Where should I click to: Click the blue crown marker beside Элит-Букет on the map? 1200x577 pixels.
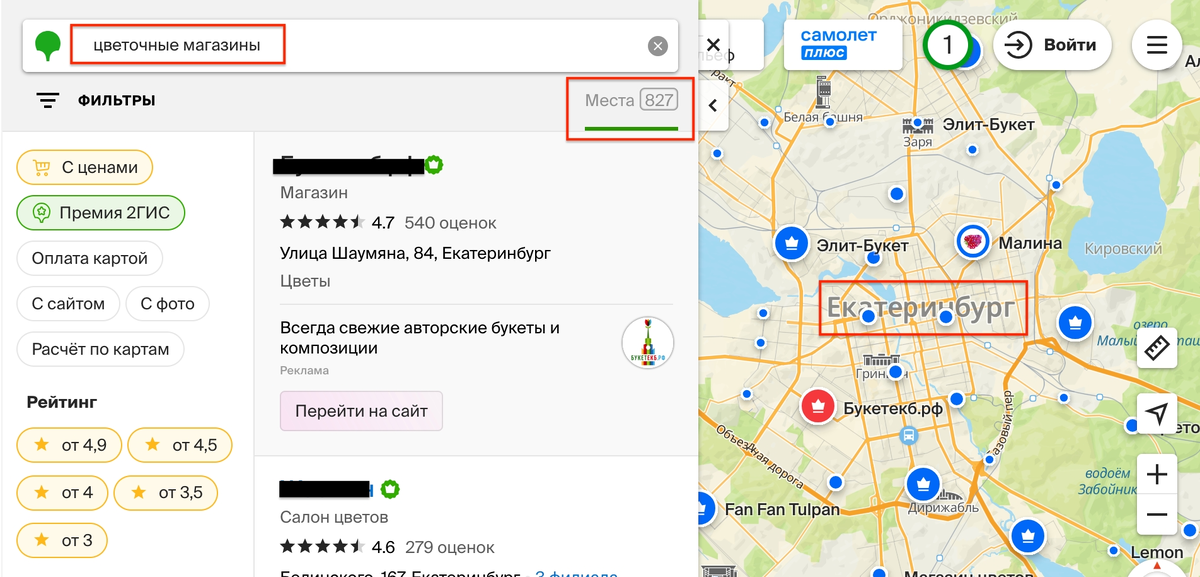791,242
